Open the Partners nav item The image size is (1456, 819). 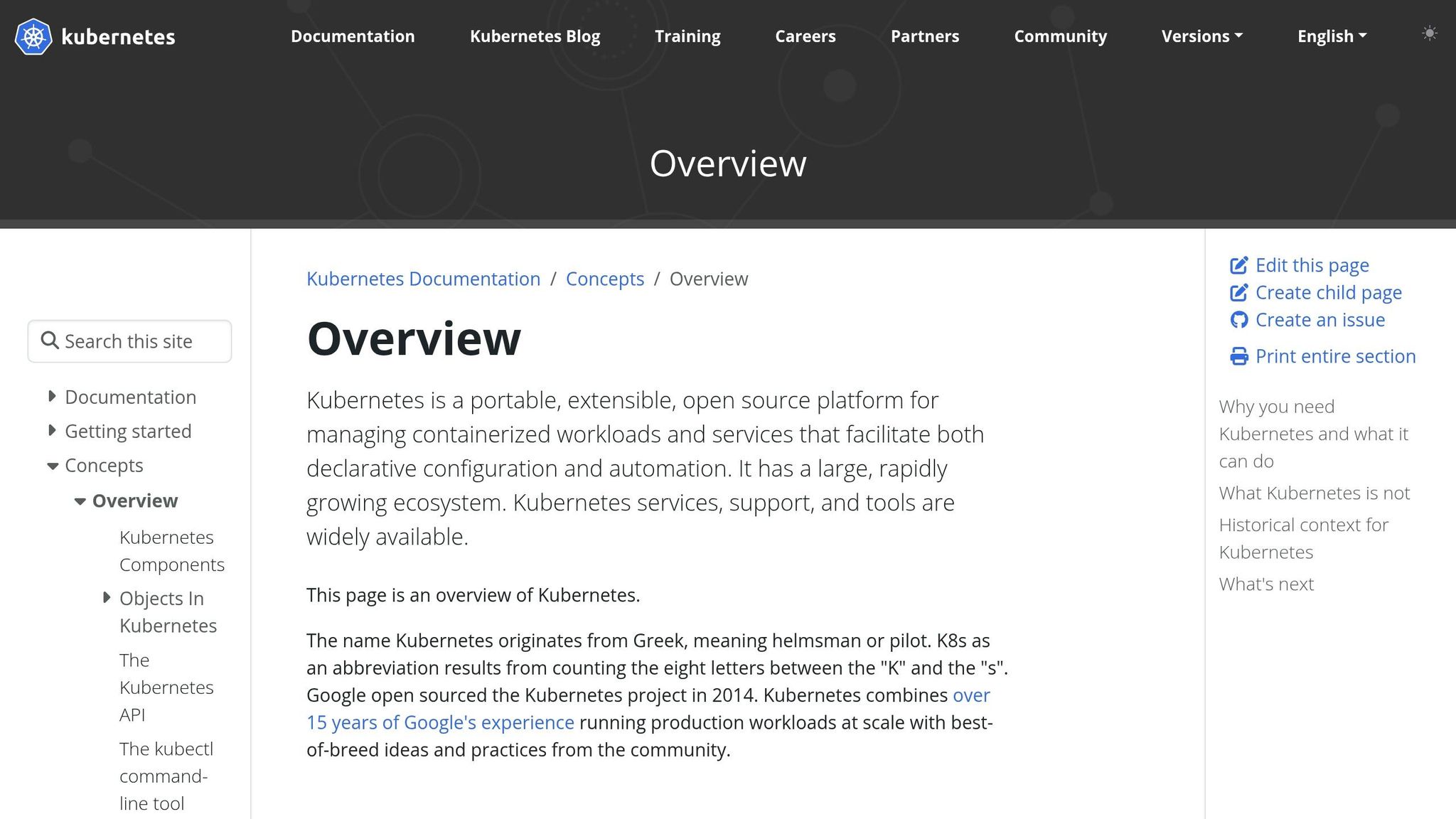[x=925, y=36]
